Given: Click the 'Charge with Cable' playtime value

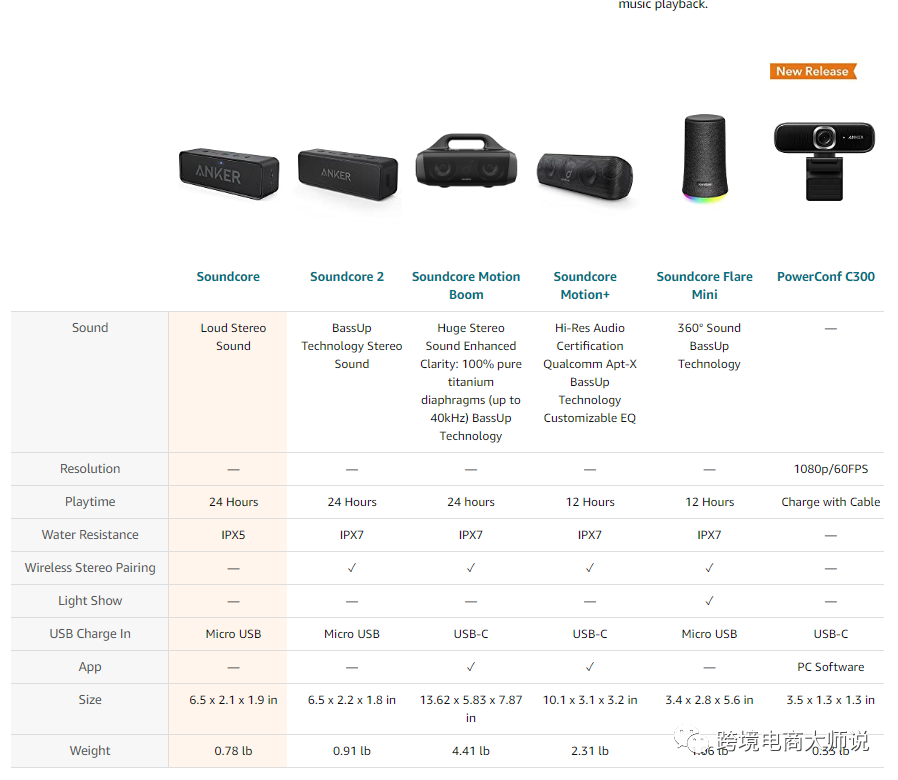Looking at the screenshot, I should (831, 502).
